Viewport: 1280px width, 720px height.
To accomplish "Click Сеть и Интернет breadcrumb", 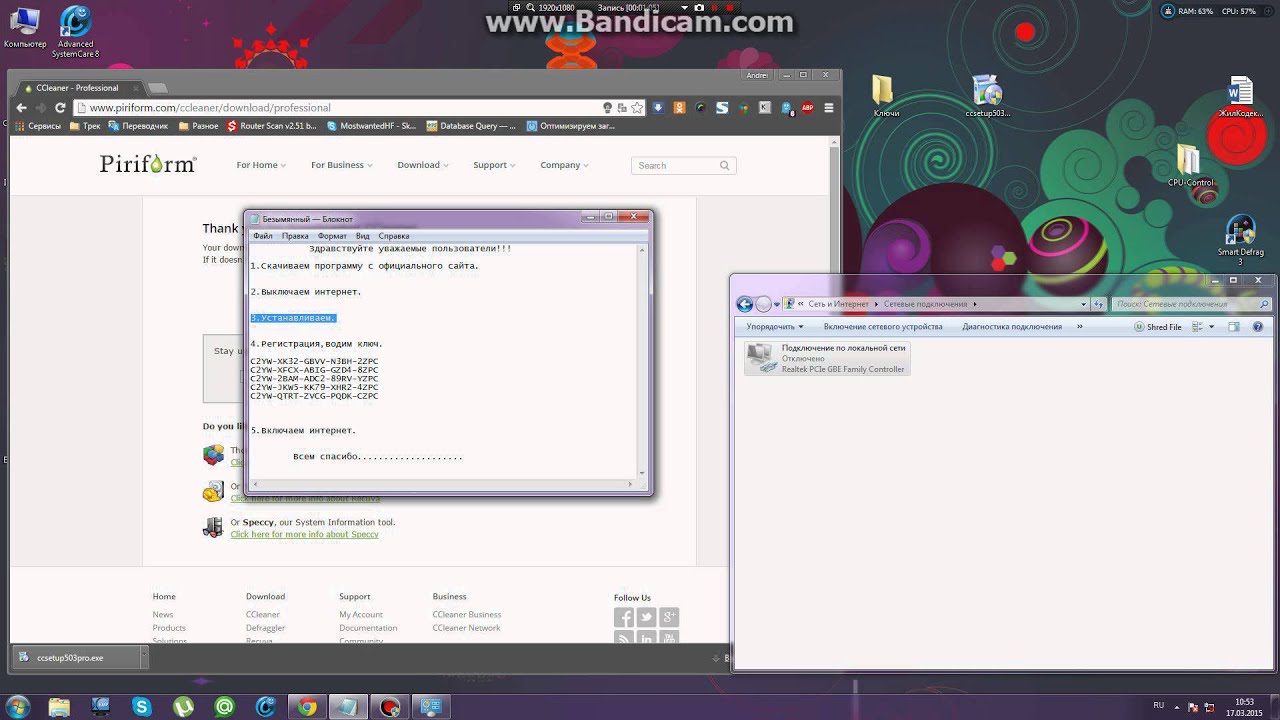I will [838, 304].
